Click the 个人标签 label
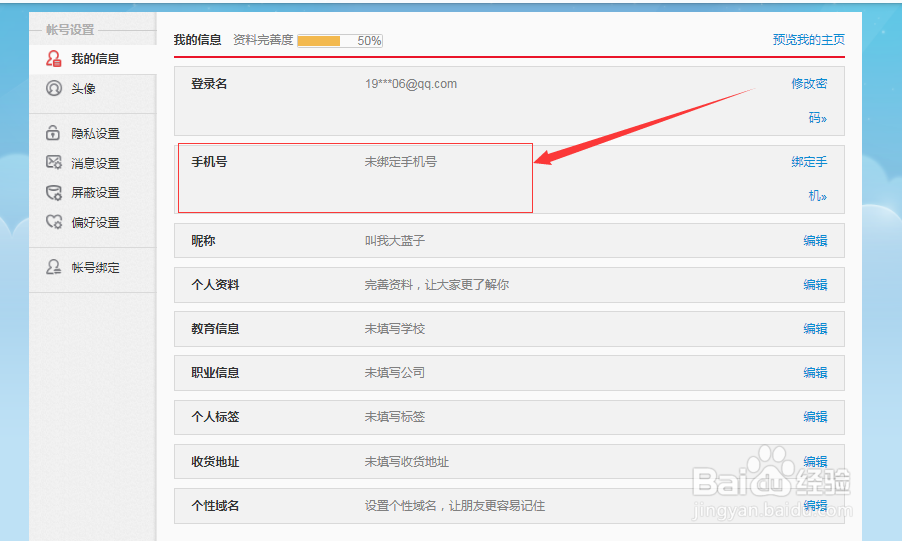 (215, 417)
